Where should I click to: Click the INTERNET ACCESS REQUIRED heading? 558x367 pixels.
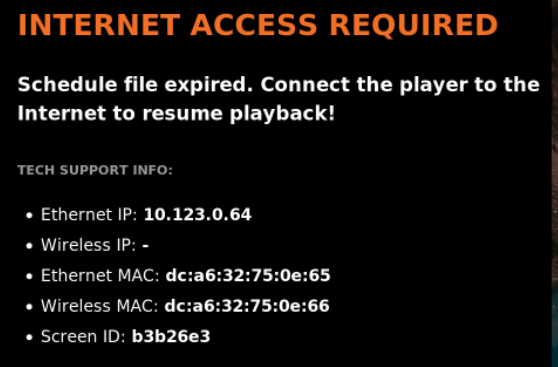[258, 25]
